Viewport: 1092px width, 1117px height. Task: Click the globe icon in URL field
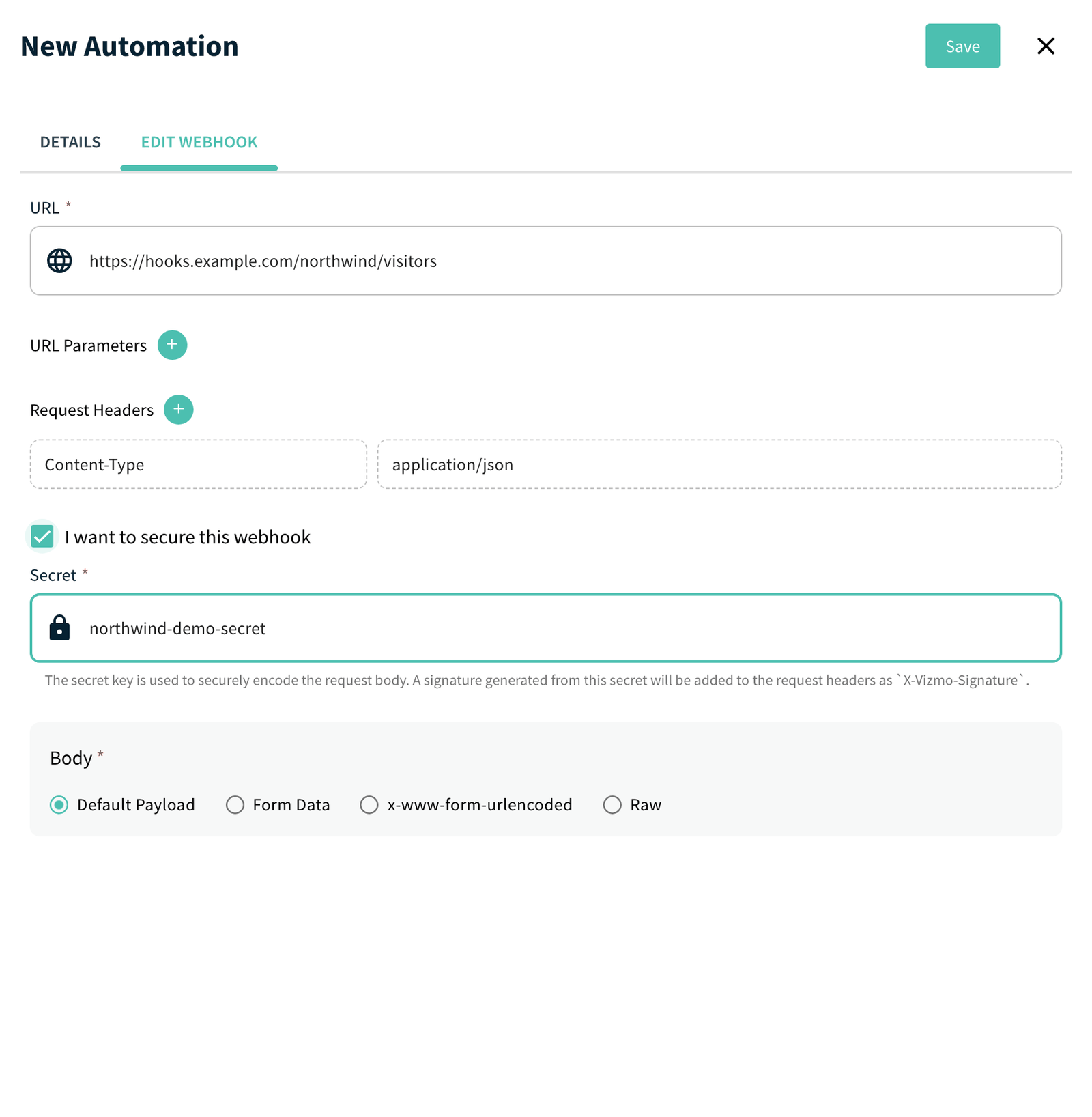point(59,261)
